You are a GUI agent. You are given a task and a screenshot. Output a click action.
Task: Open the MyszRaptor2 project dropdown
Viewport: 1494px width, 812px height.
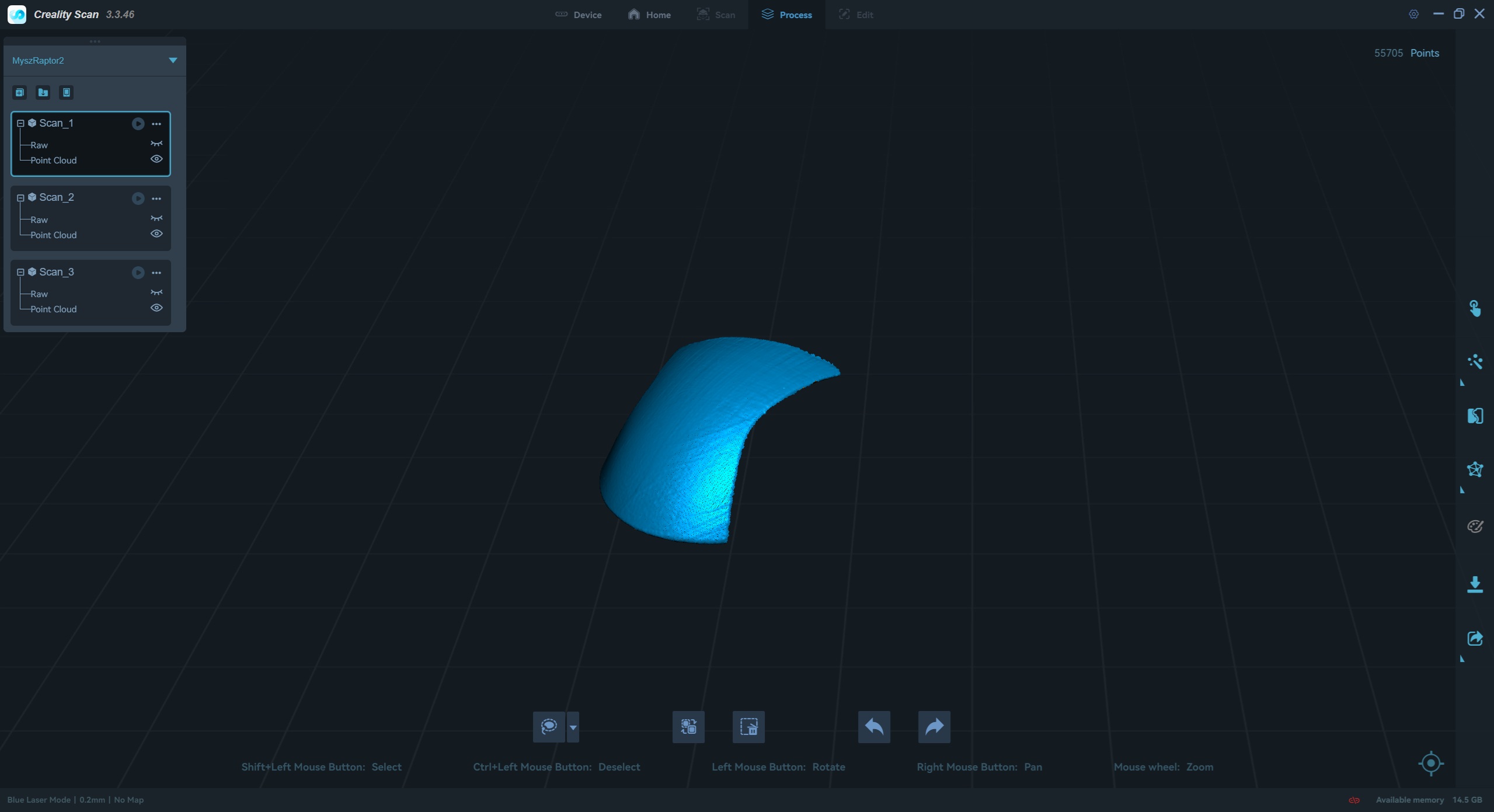click(173, 60)
